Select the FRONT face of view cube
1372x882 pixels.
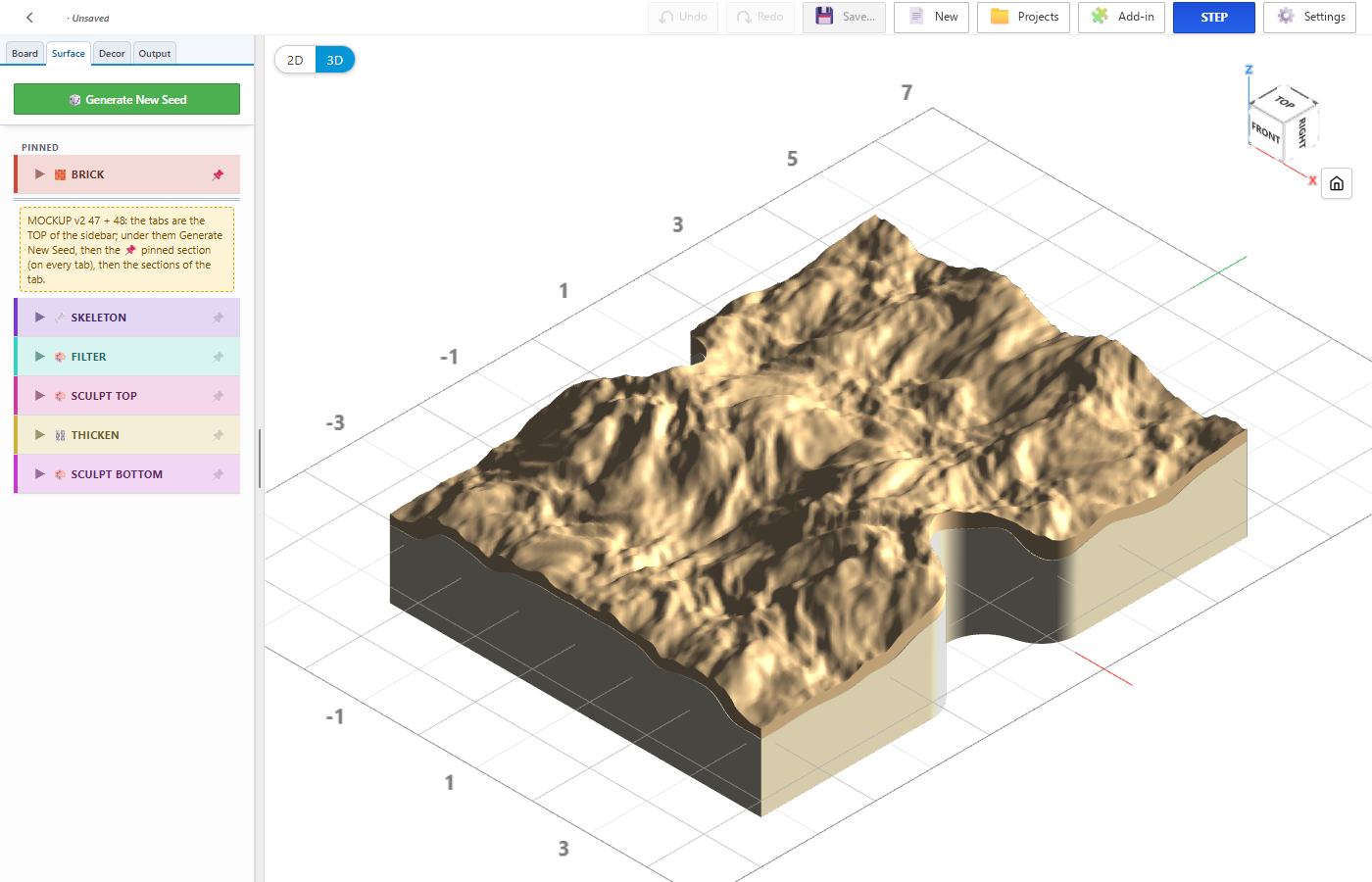pos(1265,131)
